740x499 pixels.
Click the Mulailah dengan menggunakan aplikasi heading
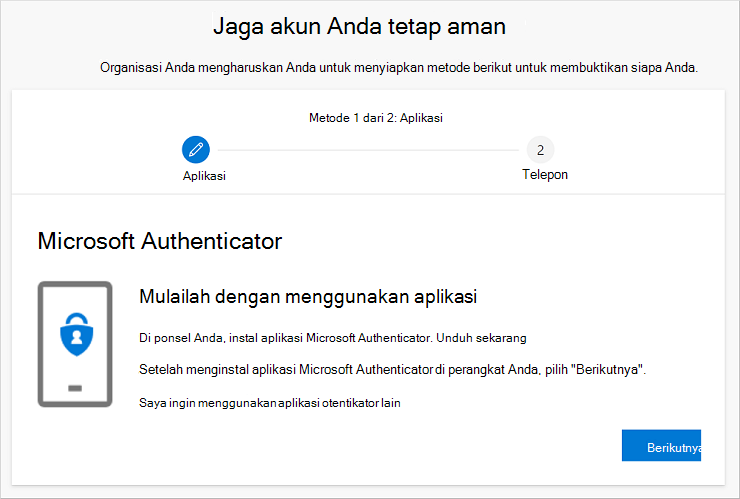tap(308, 296)
